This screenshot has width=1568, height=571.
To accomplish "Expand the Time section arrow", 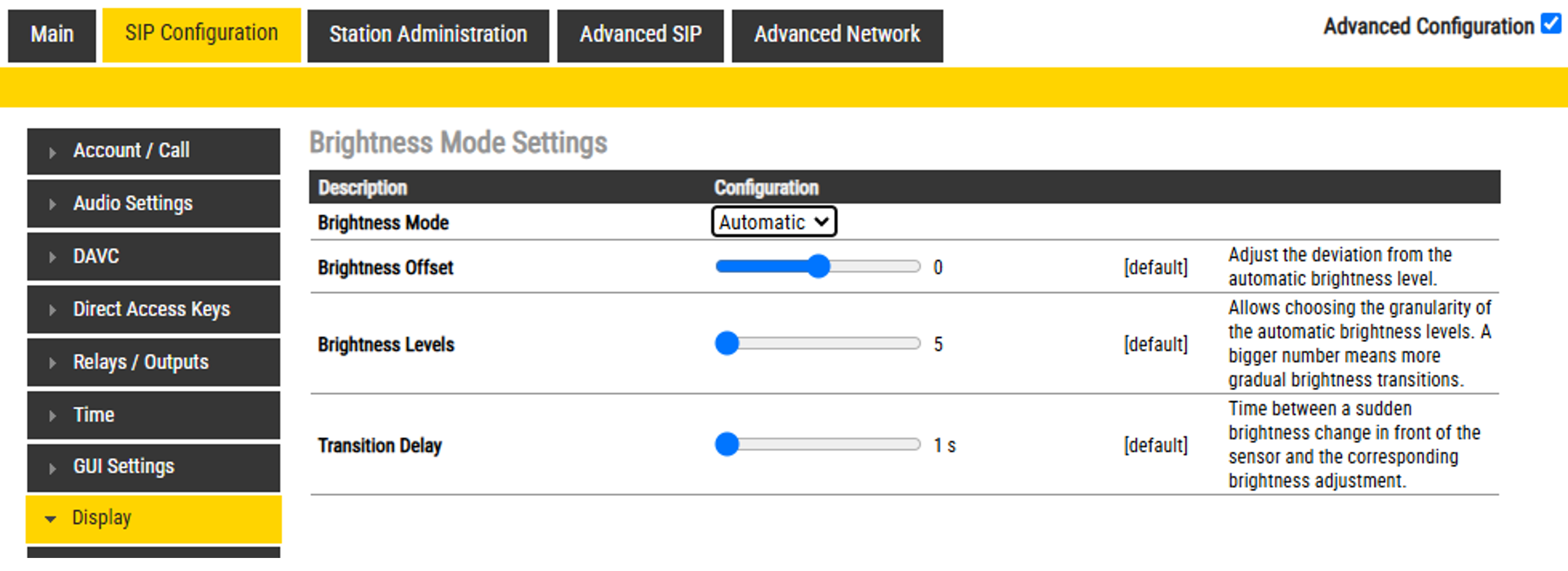I will coord(52,416).
